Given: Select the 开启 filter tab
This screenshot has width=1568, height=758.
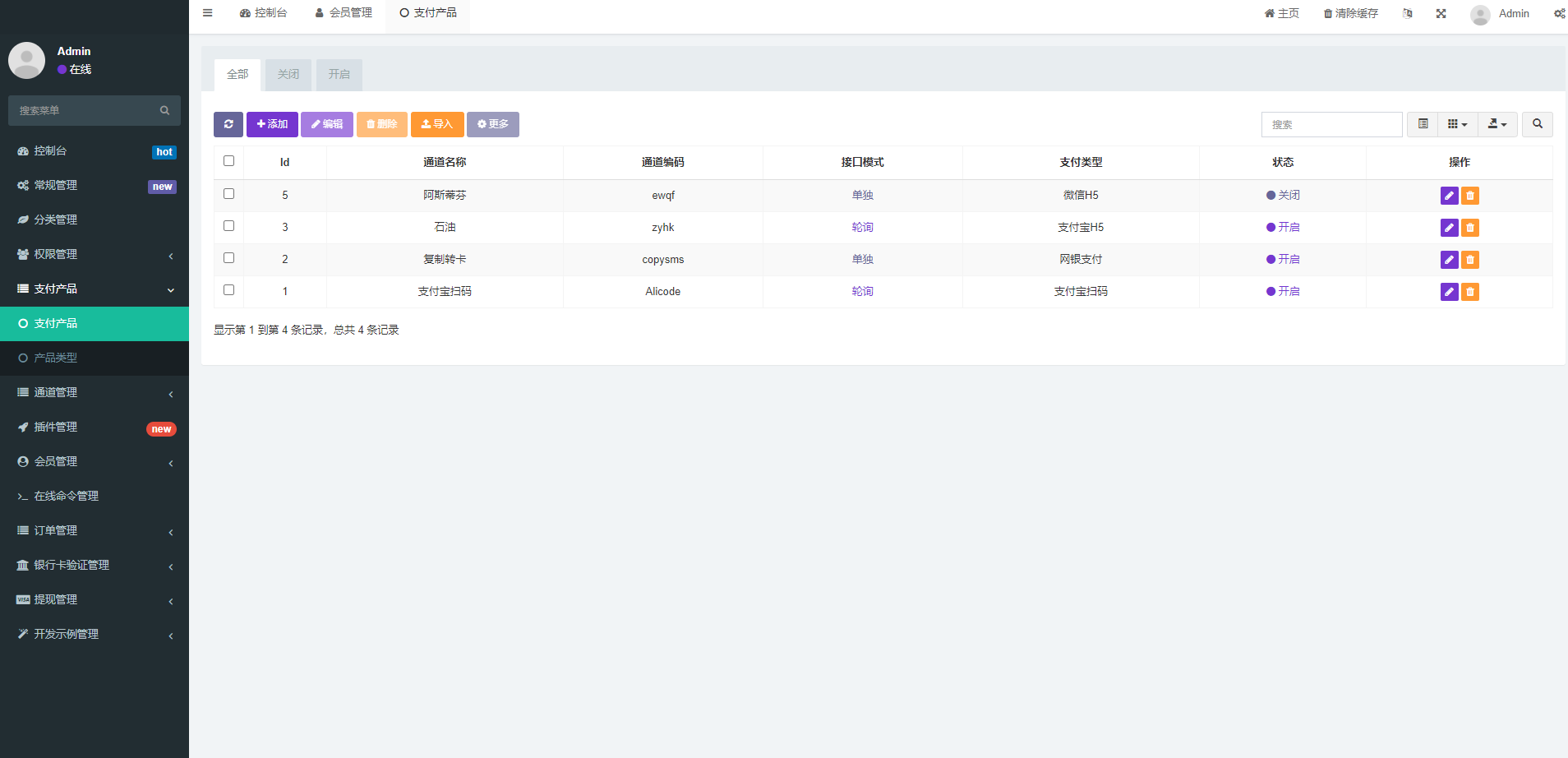Looking at the screenshot, I should [x=339, y=75].
